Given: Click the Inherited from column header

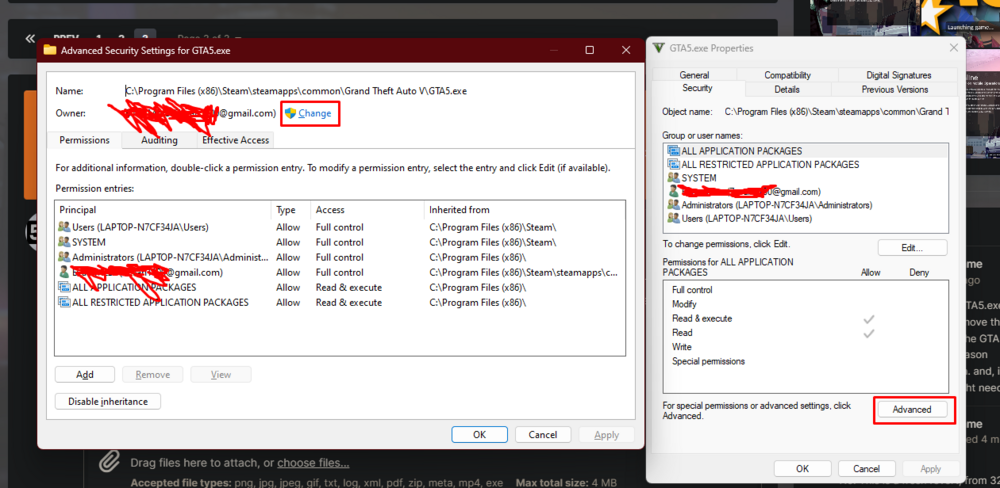Looking at the screenshot, I should [524, 210].
